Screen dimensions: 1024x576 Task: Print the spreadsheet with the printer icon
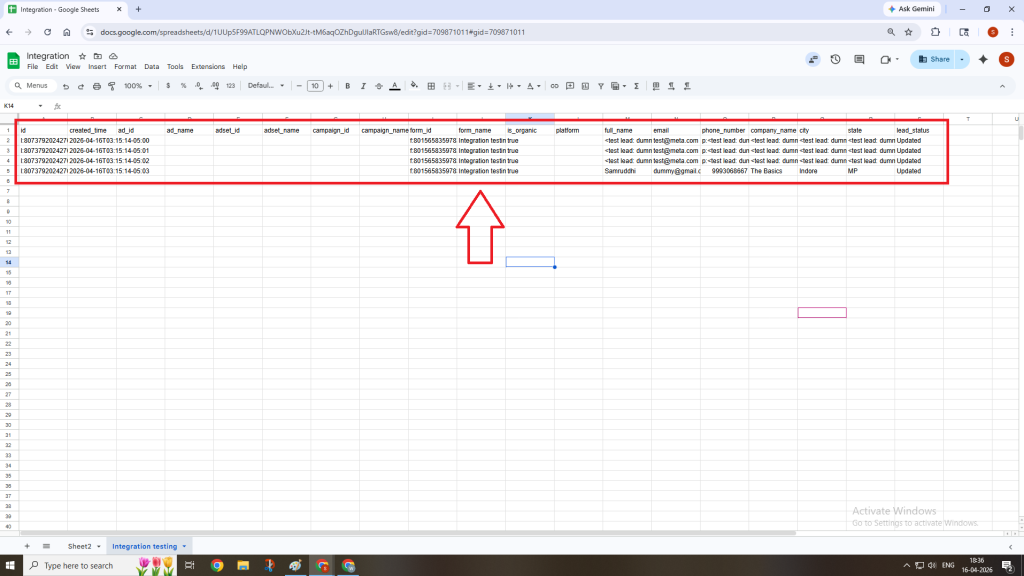click(x=96, y=86)
